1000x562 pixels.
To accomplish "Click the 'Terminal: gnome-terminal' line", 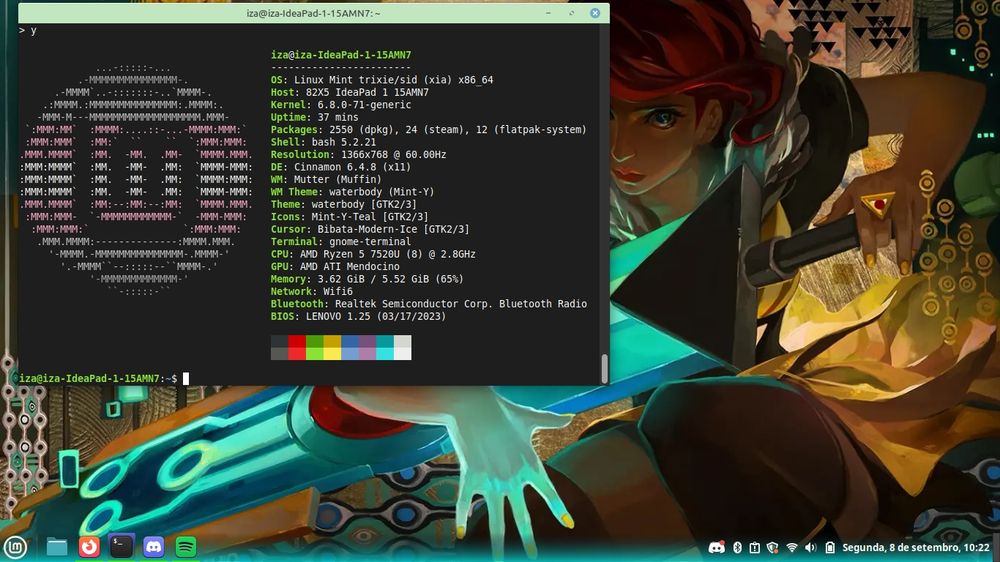I will tap(341, 241).
